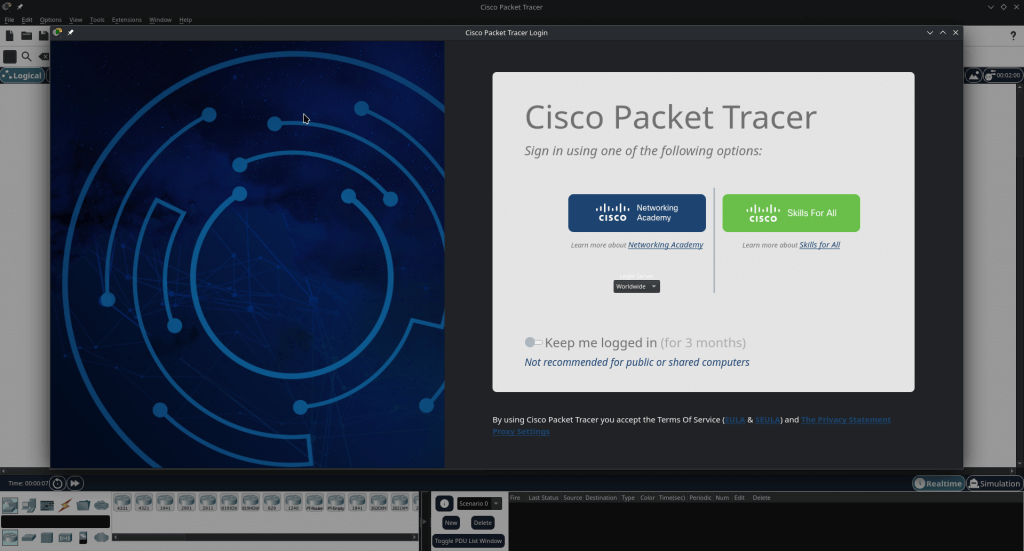The image size is (1024, 551).
Task: Pick the 2901 router device
Action: [x=187, y=503]
